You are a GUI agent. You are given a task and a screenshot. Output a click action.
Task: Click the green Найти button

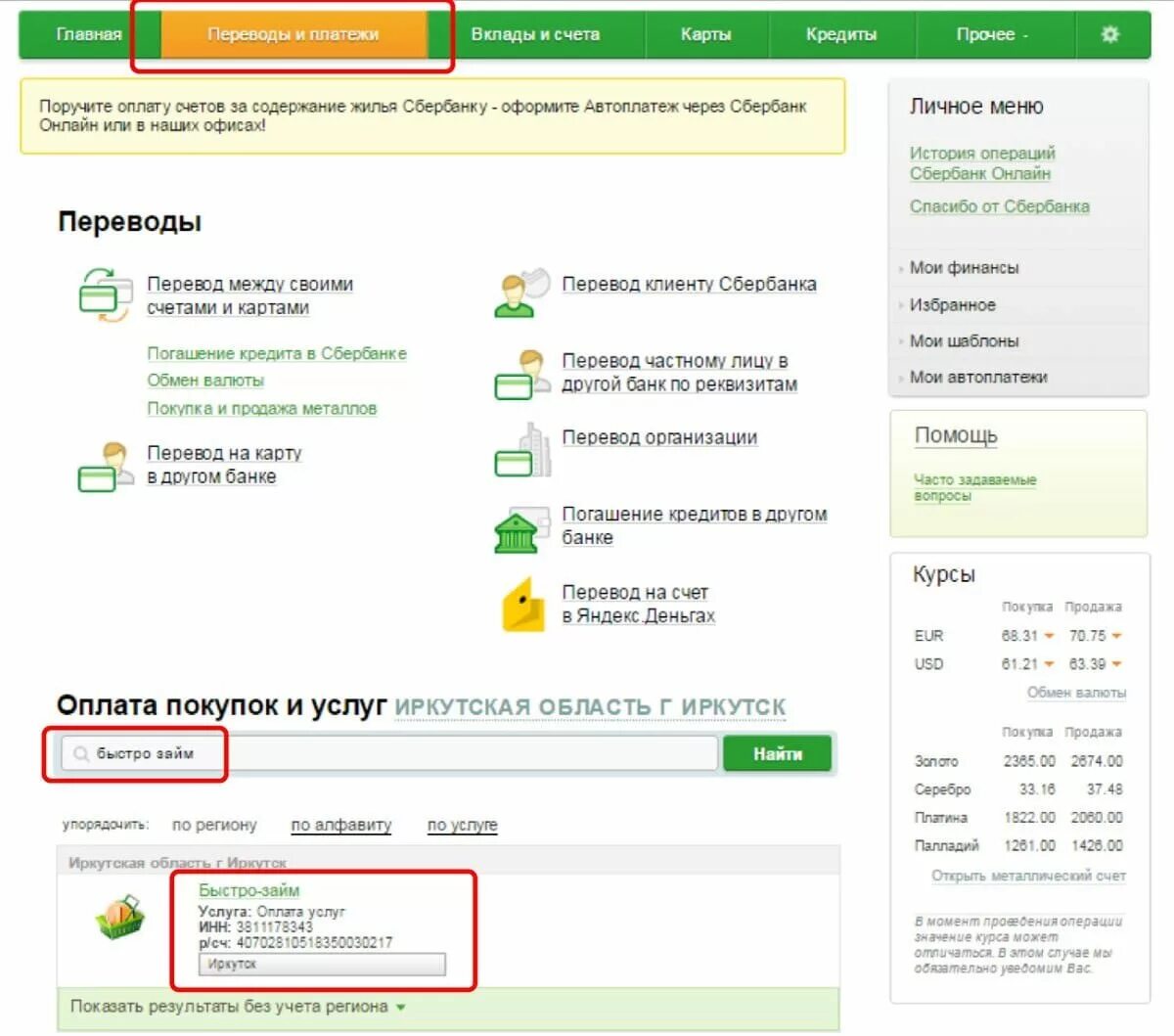coord(778,754)
